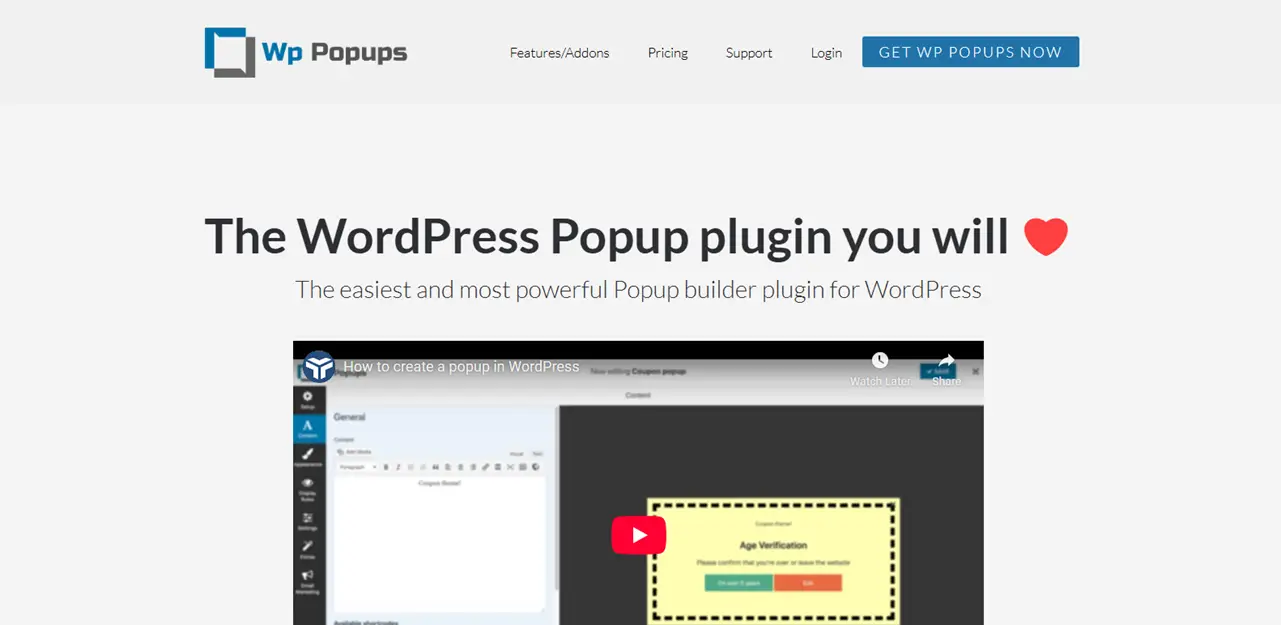The height and width of the screenshot is (625, 1281).
Task: Open the Support page
Action: pos(749,53)
